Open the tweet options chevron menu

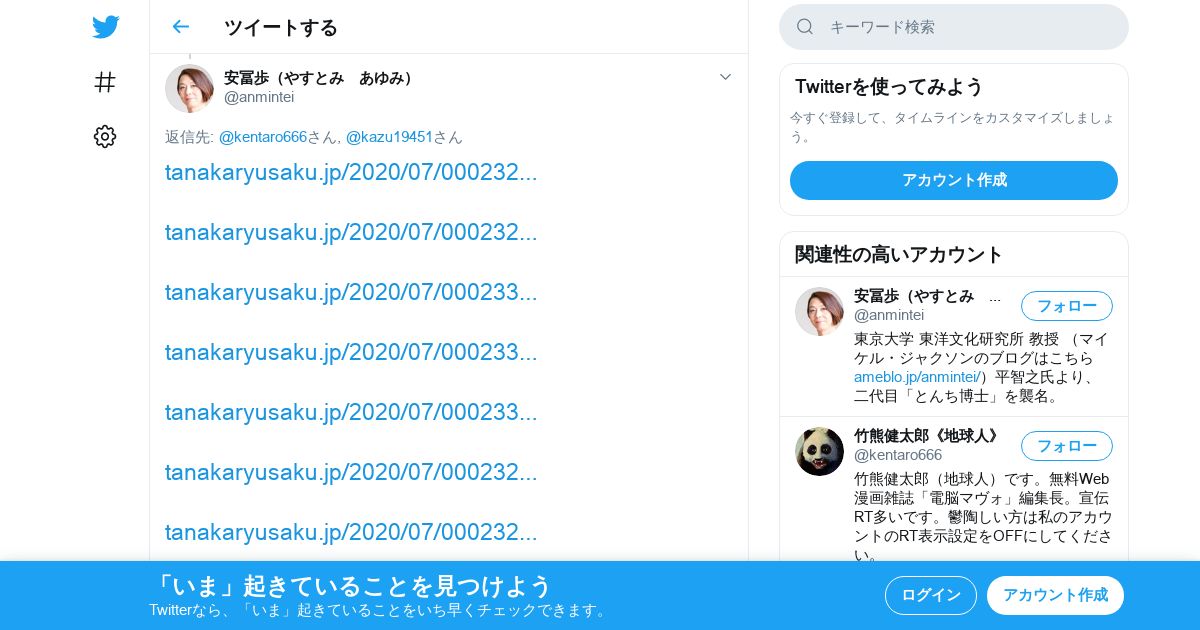pyautogui.click(x=725, y=77)
